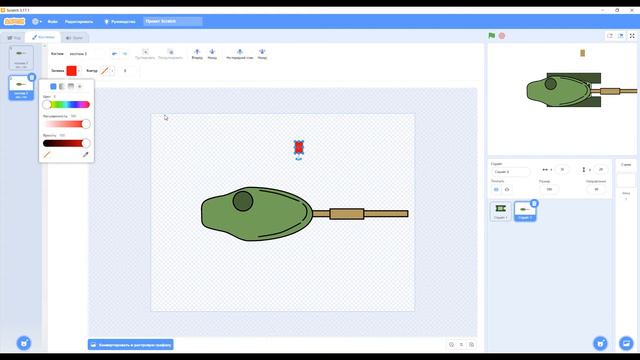The height and width of the screenshot is (360, 640).
Task: Edit the sprite name field
Action: 511,172
